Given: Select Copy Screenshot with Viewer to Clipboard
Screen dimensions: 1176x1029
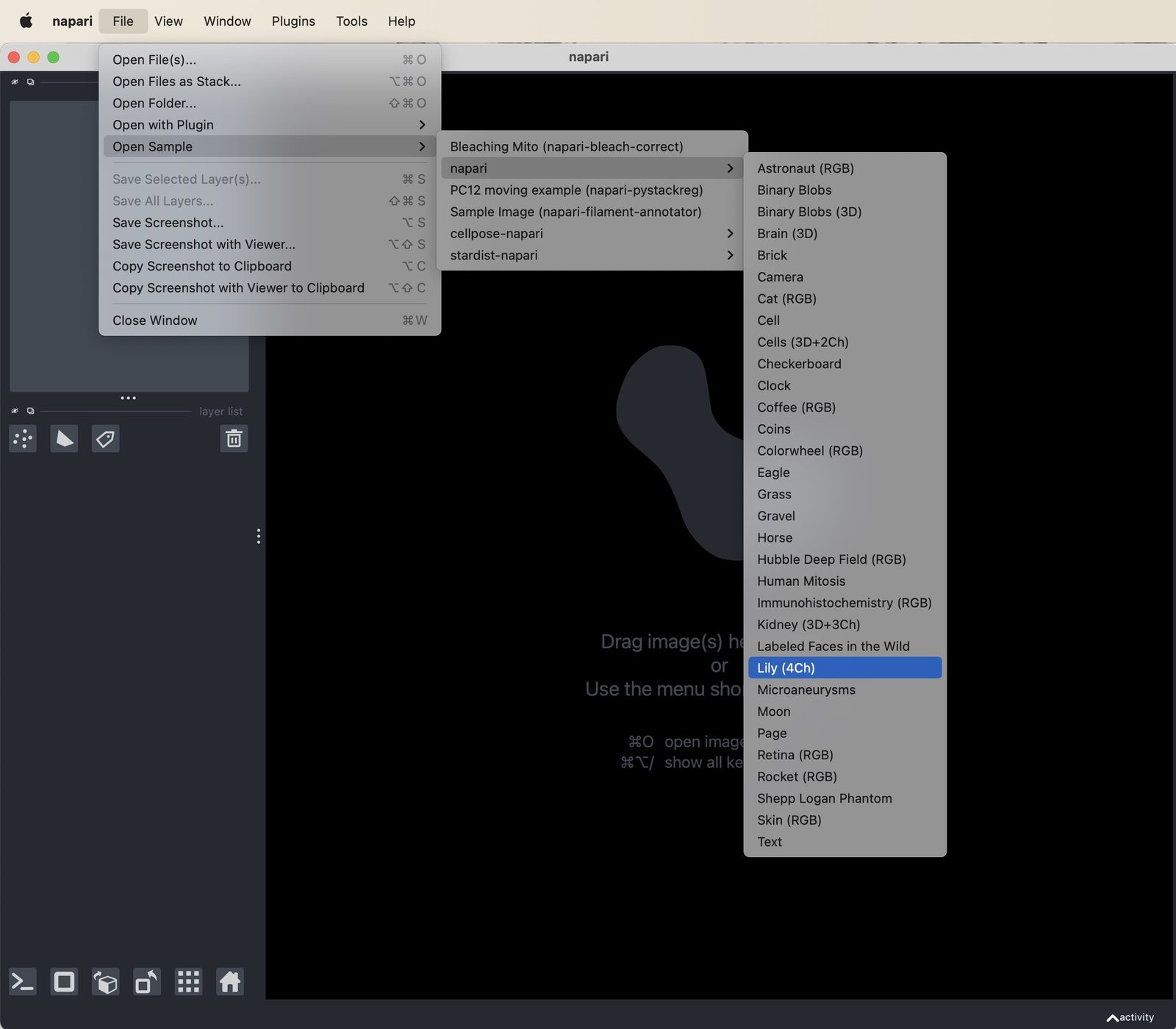Looking at the screenshot, I should (270, 287).
